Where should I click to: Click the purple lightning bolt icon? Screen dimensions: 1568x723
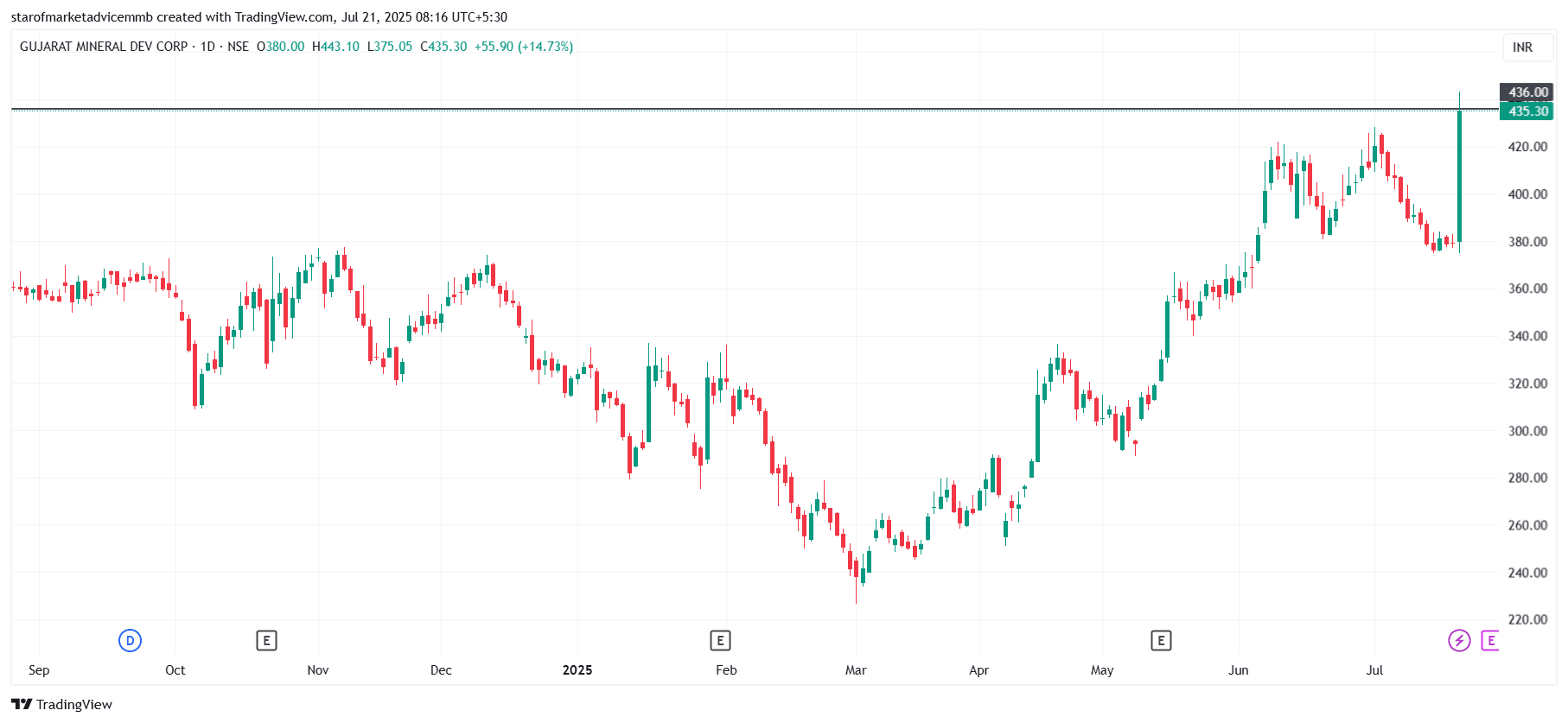tap(1459, 641)
